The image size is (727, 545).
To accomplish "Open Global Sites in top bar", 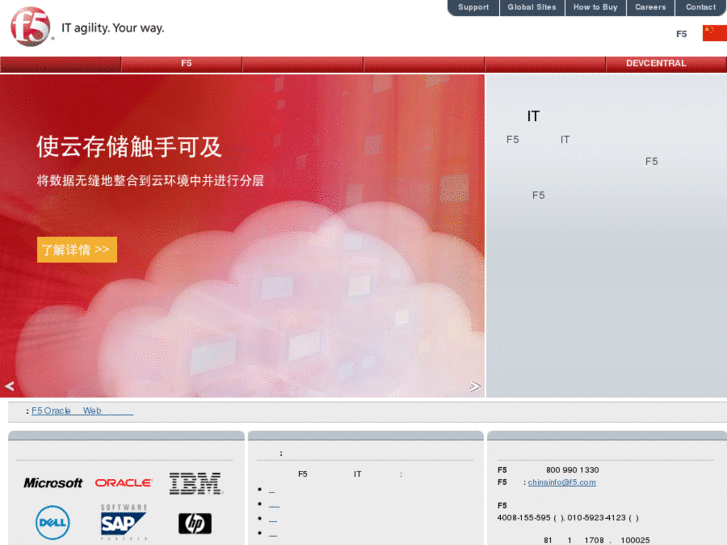I will click(532, 7).
